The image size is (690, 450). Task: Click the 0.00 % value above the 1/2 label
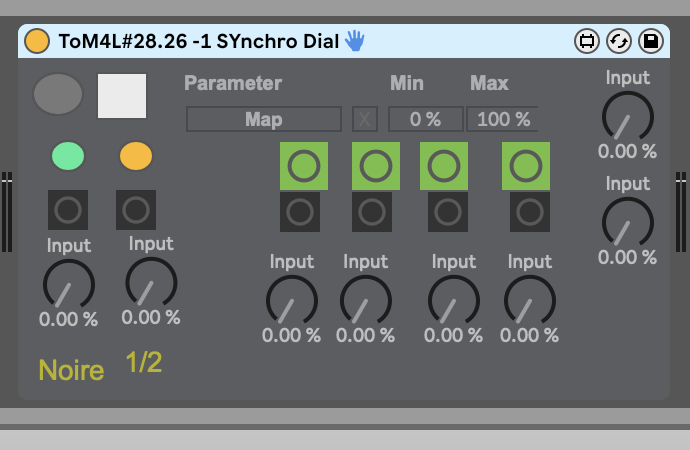(151, 318)
